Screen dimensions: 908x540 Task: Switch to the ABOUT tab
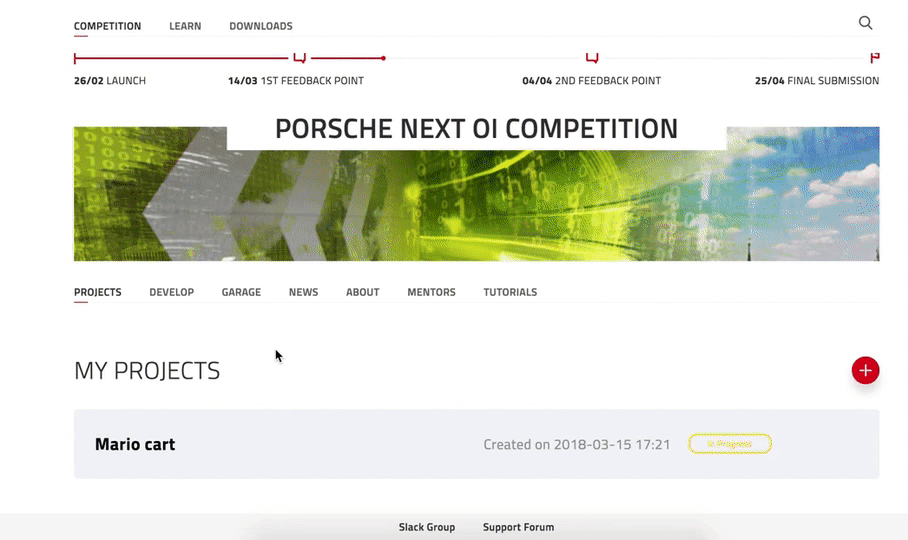(x=363, y=292)
